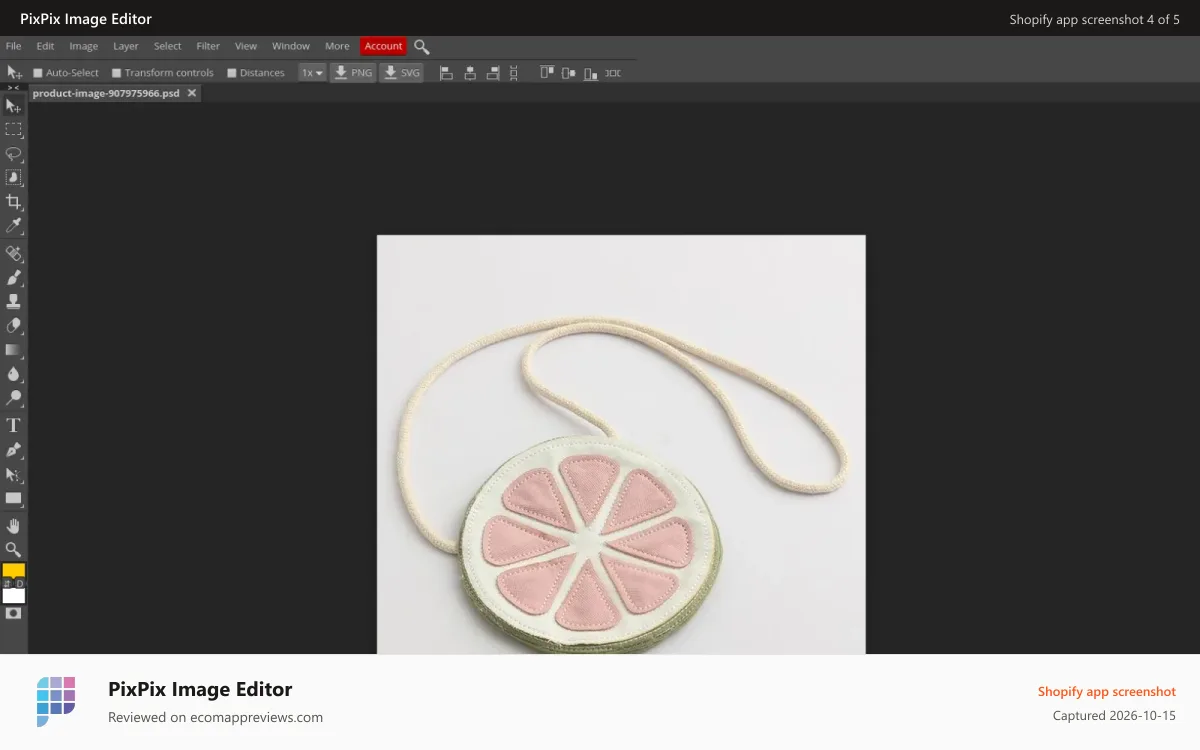Close the product-image-907975966.psd tab

191,93
